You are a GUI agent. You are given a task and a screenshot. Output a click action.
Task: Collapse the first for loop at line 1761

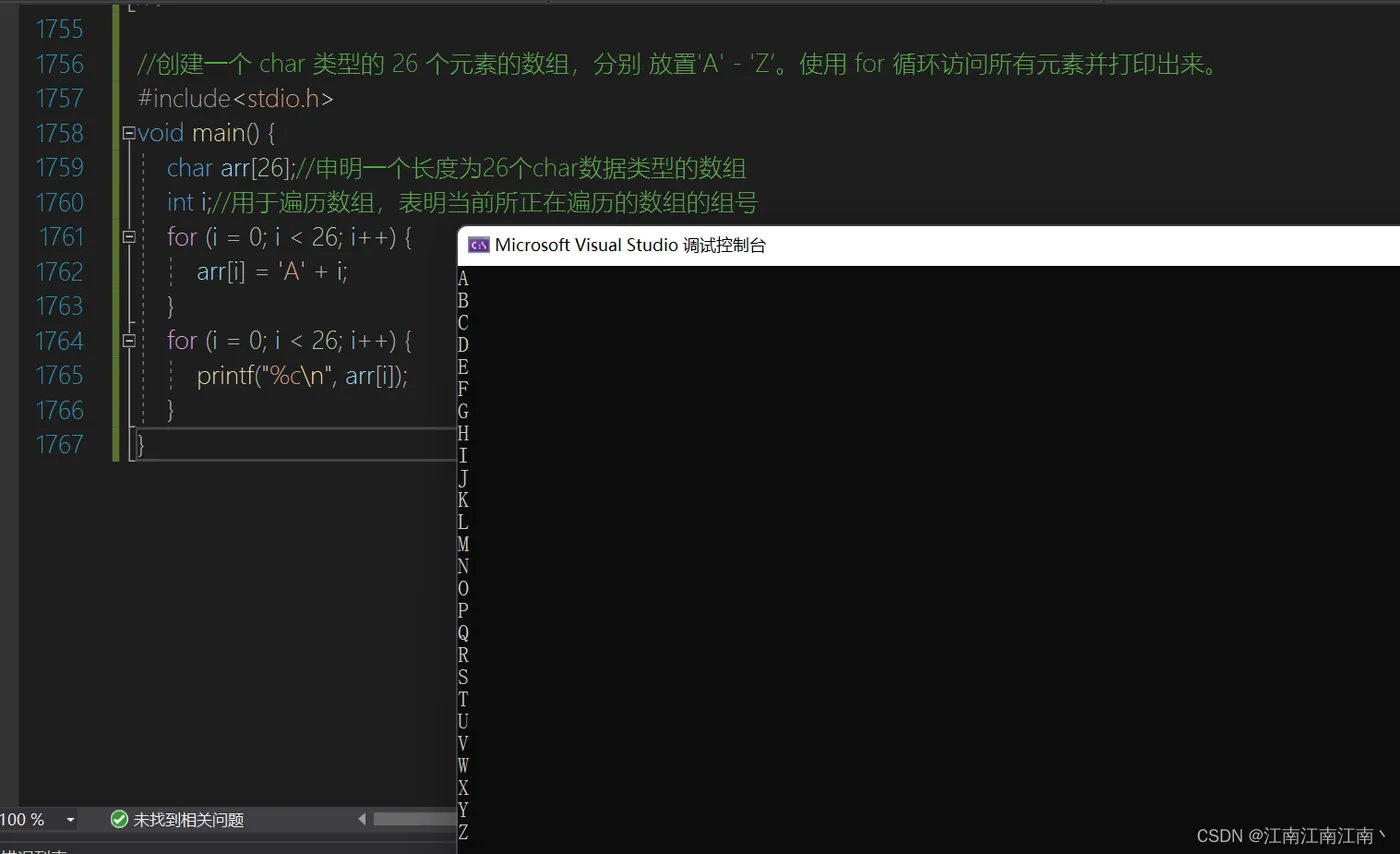128,237
